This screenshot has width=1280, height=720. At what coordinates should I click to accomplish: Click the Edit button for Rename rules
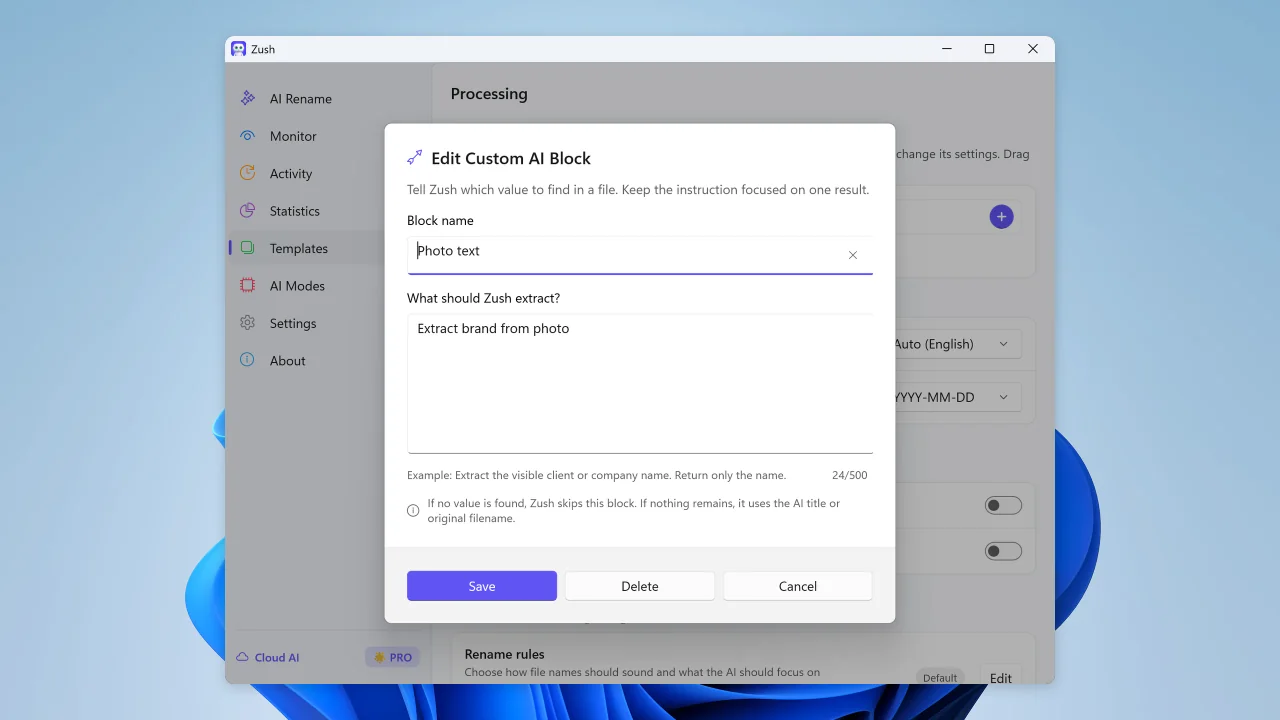[x=1001, y=677]
